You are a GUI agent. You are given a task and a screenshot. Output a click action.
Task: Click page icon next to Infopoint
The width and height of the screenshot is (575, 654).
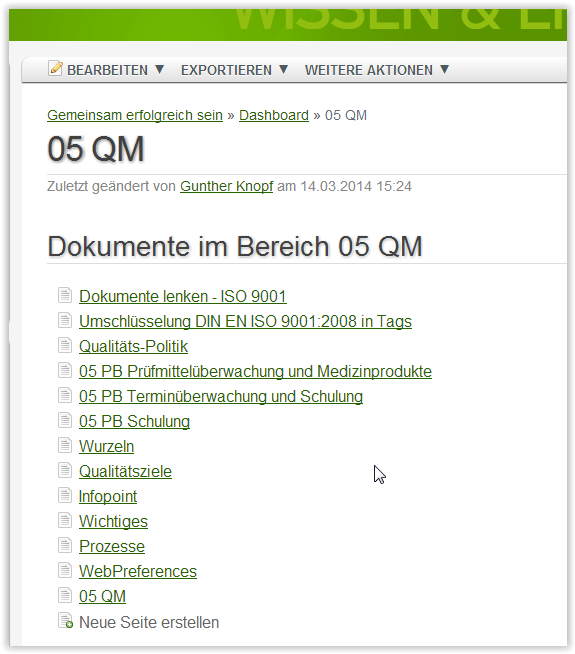65,495
